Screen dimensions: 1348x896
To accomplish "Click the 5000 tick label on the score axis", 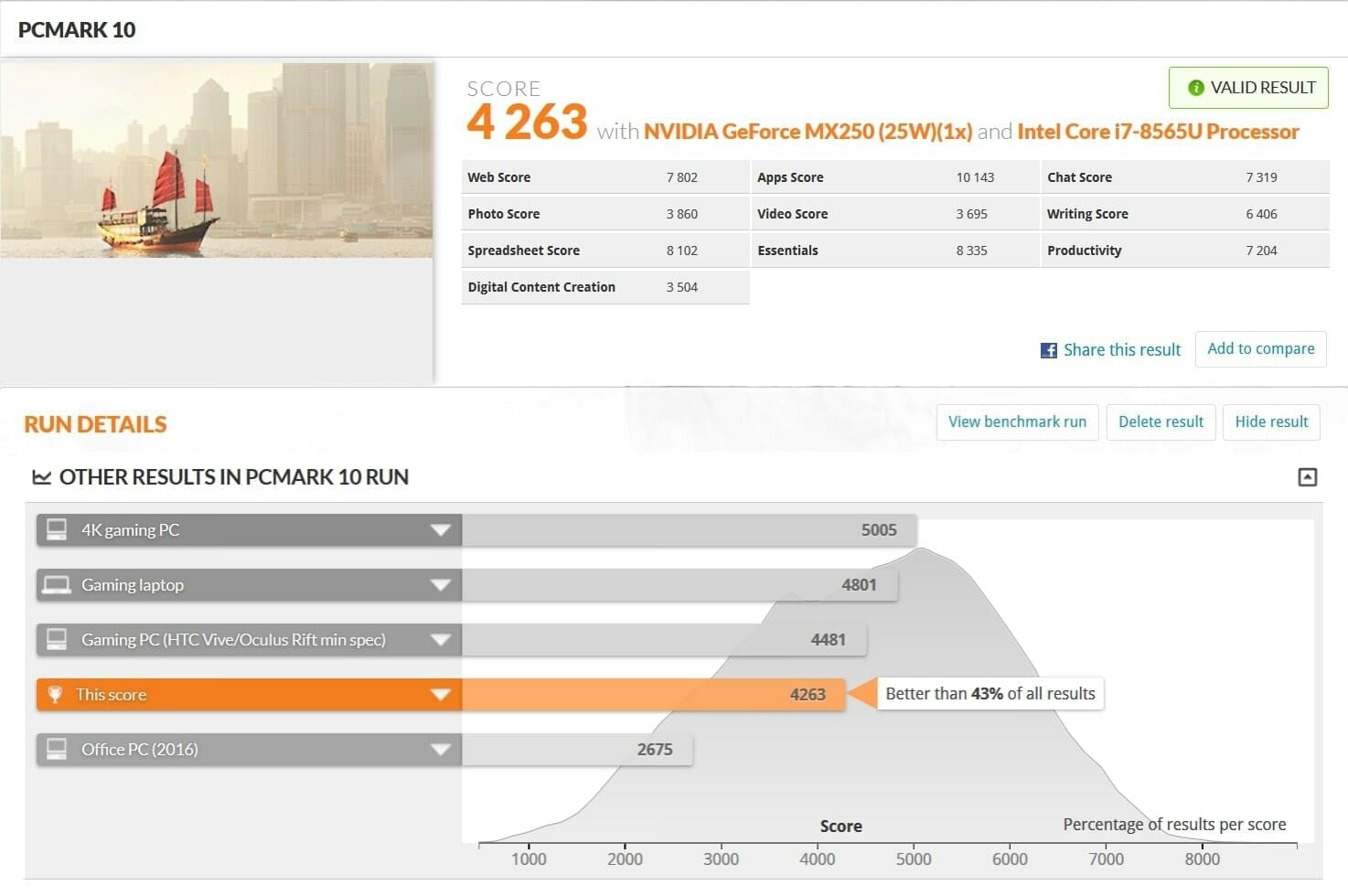I will click(914, 859).
